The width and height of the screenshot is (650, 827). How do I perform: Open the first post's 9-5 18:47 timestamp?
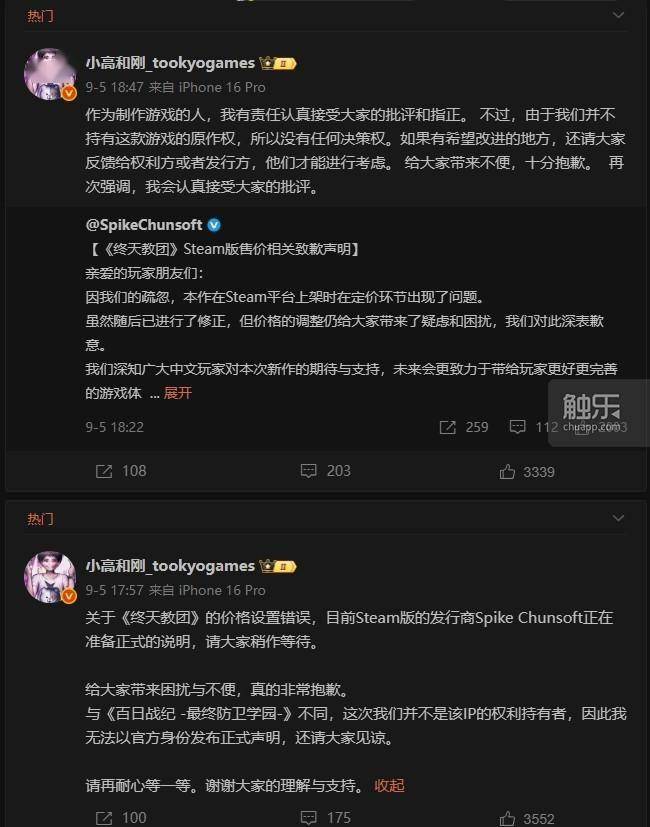pyautogui.click(x=114, y=87)
